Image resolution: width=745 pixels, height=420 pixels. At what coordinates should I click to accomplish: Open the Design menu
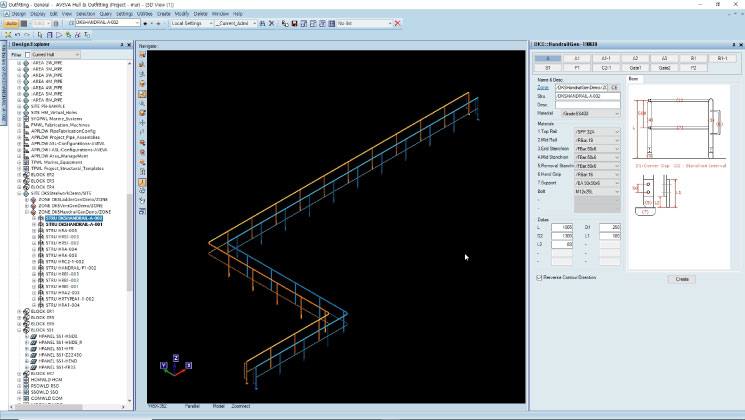19,14
